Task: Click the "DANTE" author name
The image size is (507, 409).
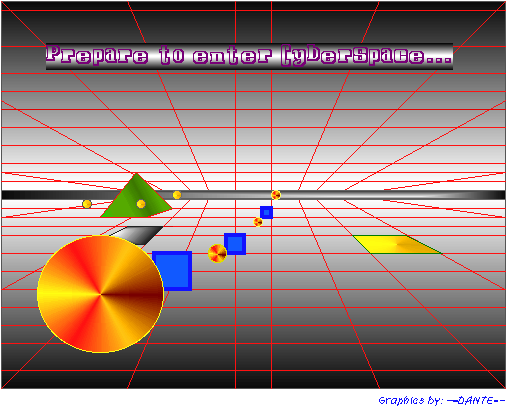Action: click(476, 400)
